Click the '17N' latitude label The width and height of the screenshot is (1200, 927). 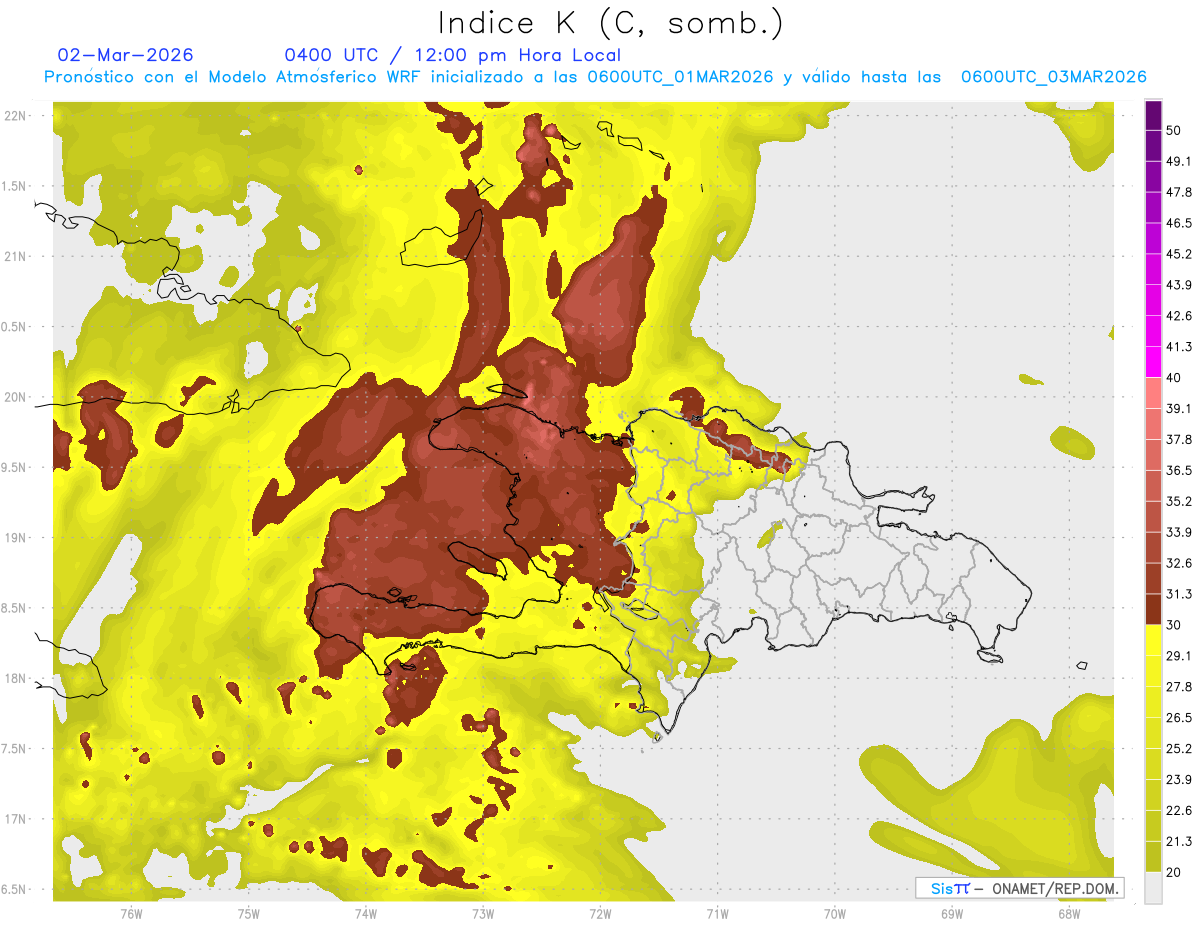click(17, 819)
